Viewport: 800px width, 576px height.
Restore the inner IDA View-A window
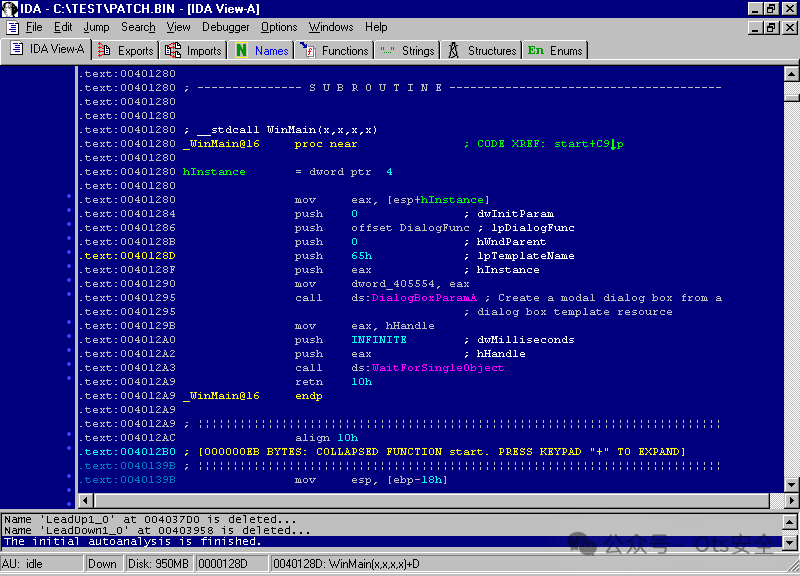click(x=772, y=28)
